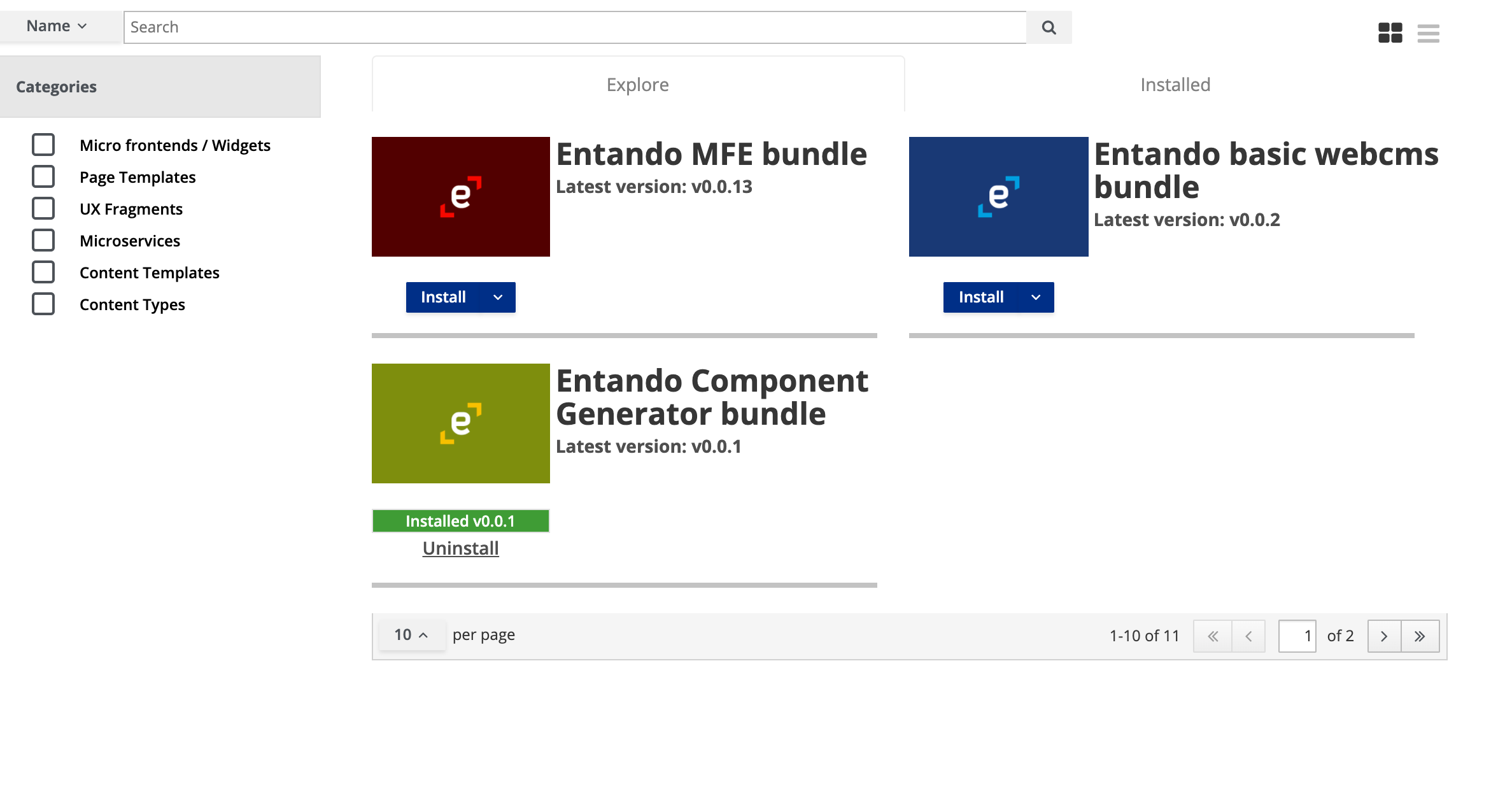This screenshot has height=789, width=1512.
Task: Click the Entando MFE bundle icon
Action: point(461,197)
